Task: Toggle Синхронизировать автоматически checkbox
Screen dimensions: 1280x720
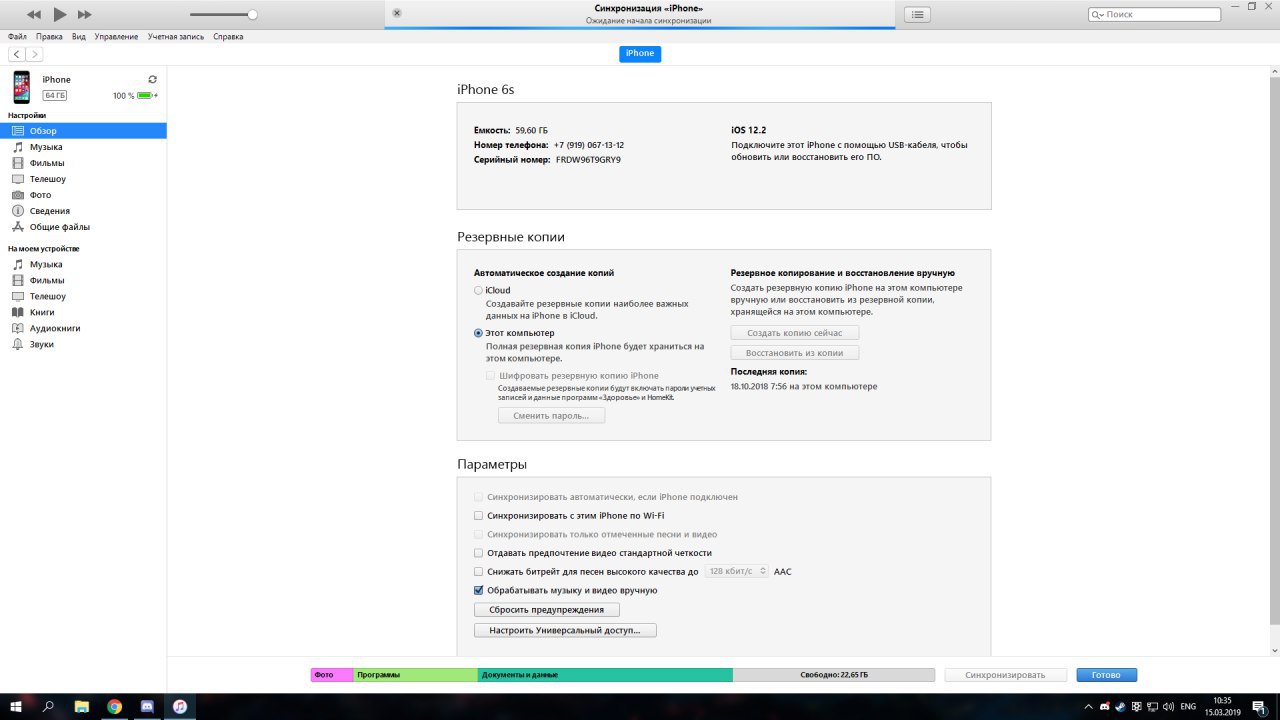Action: (478, 497)
